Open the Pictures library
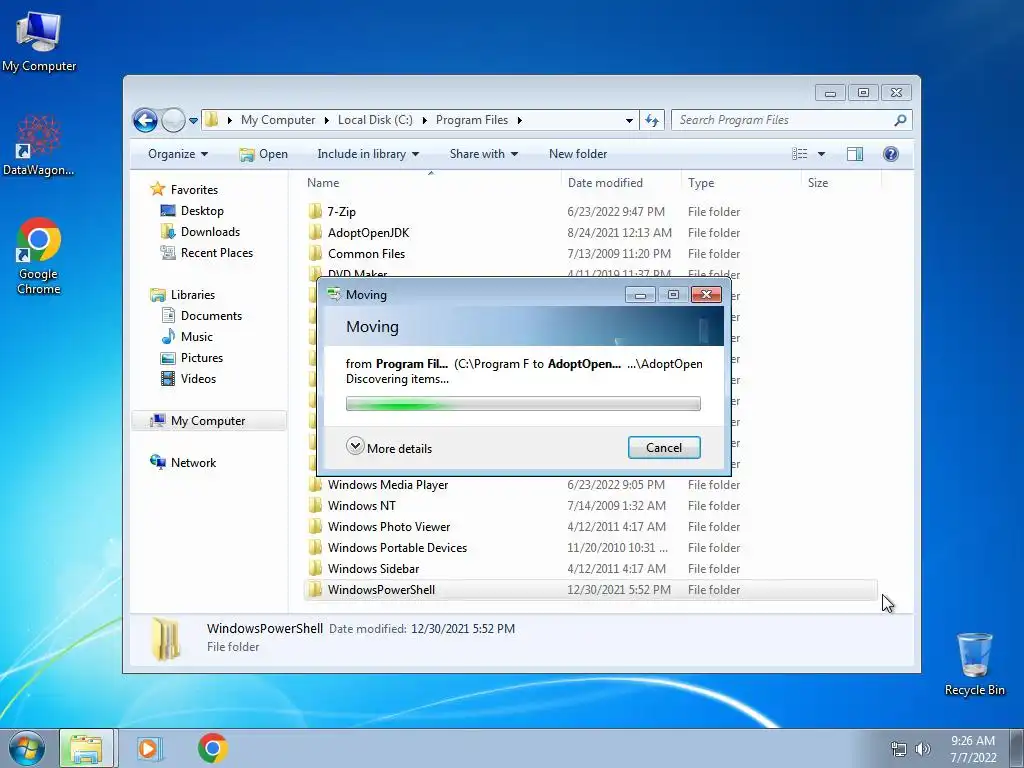The height and width of the screenshot is (768, 1024). pyautogui.click(x=201, y=358)
